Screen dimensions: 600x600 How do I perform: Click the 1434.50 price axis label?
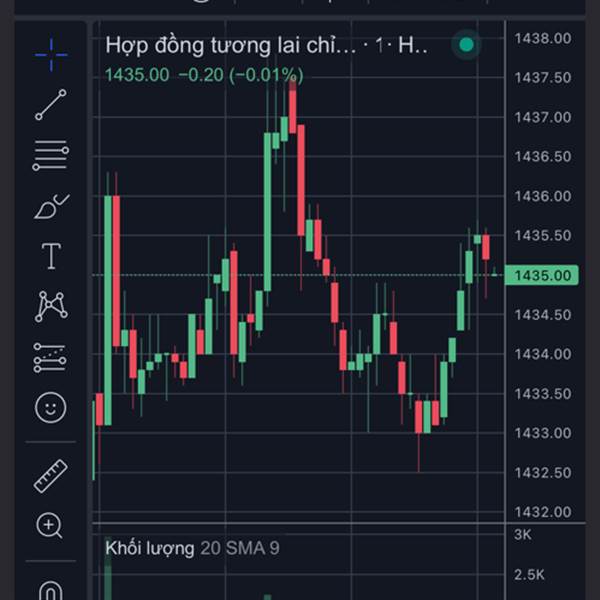[543, 315]
